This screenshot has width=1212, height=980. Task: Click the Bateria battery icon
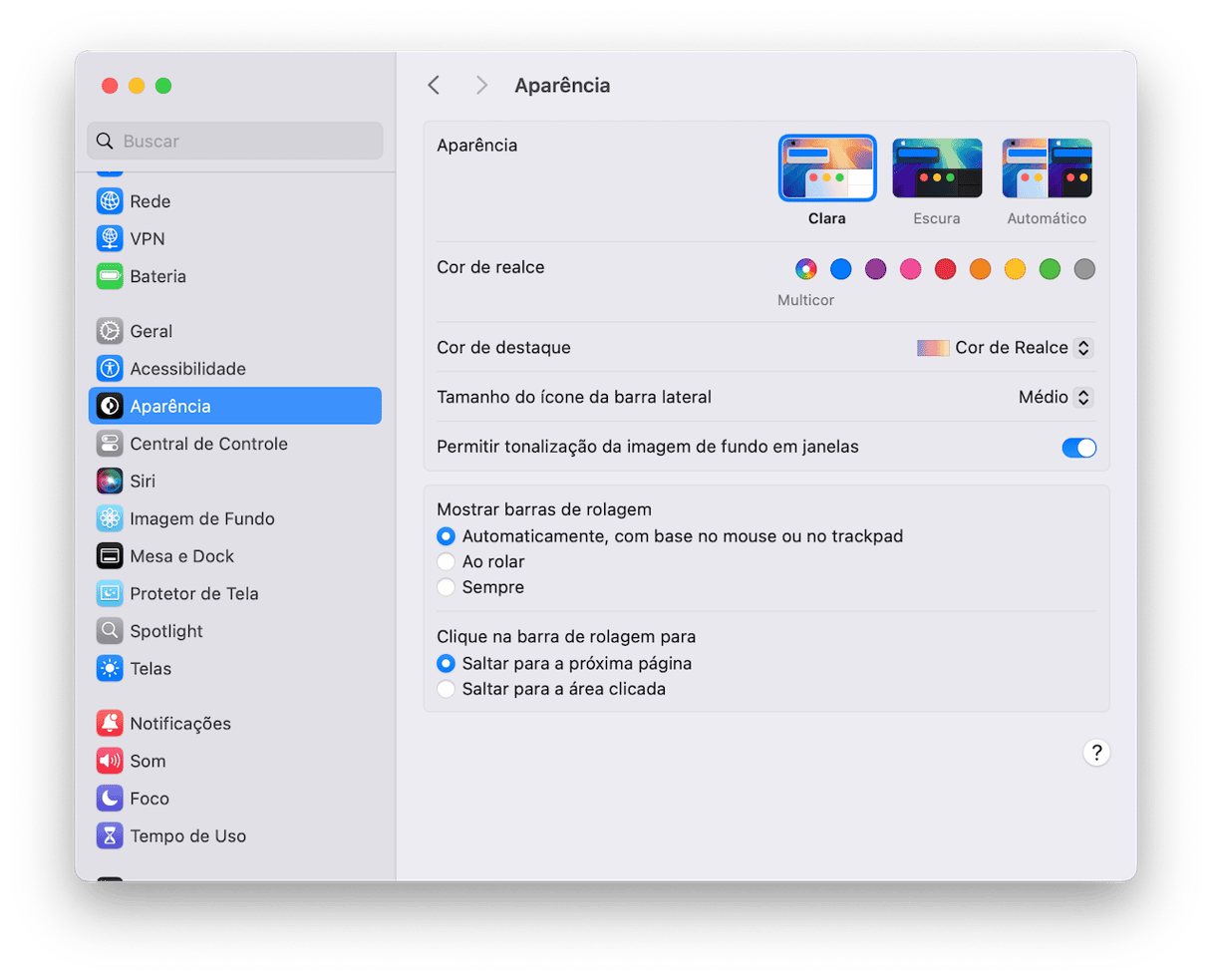click(x=110, y=276)
